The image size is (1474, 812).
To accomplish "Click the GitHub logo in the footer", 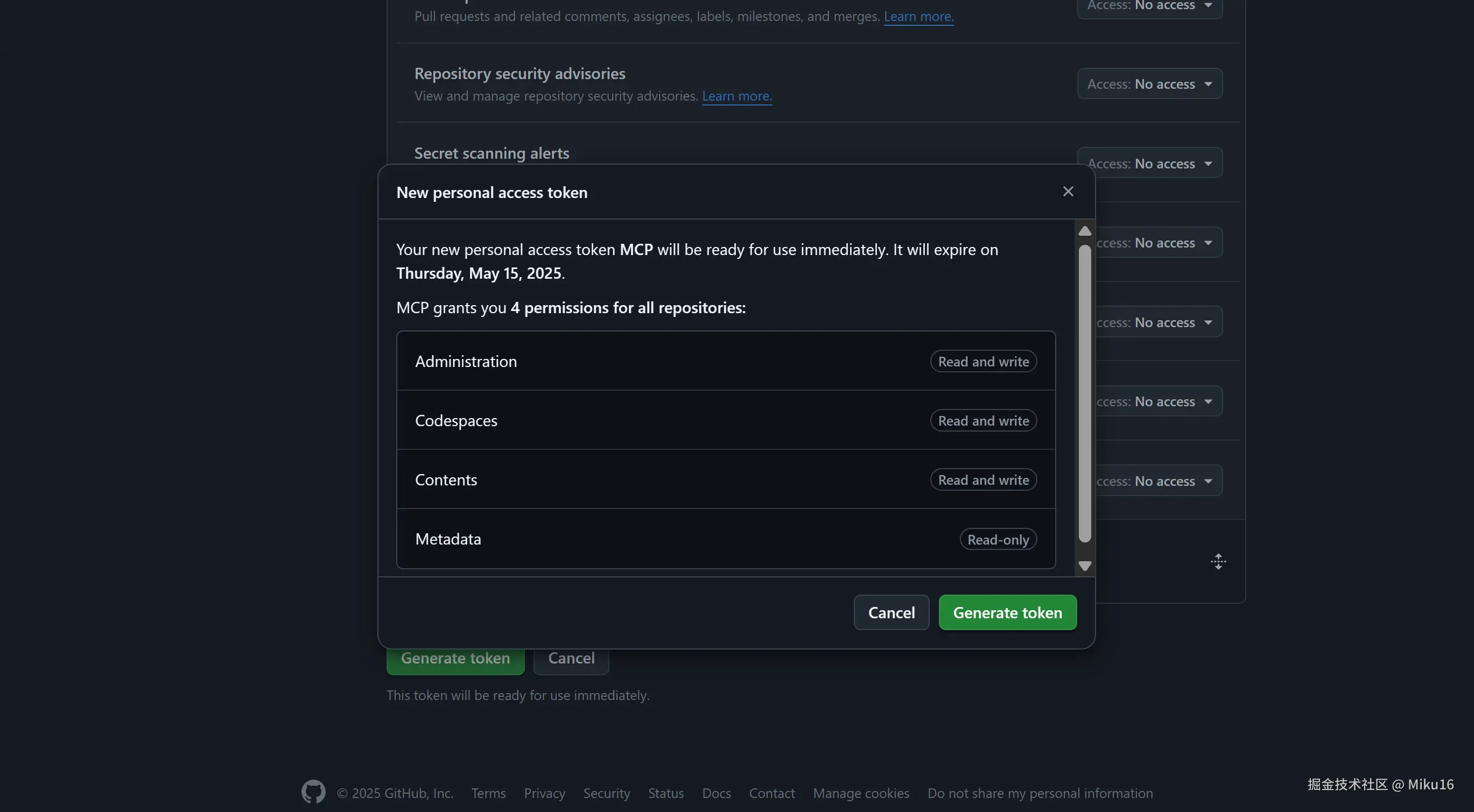I will 313,792.
